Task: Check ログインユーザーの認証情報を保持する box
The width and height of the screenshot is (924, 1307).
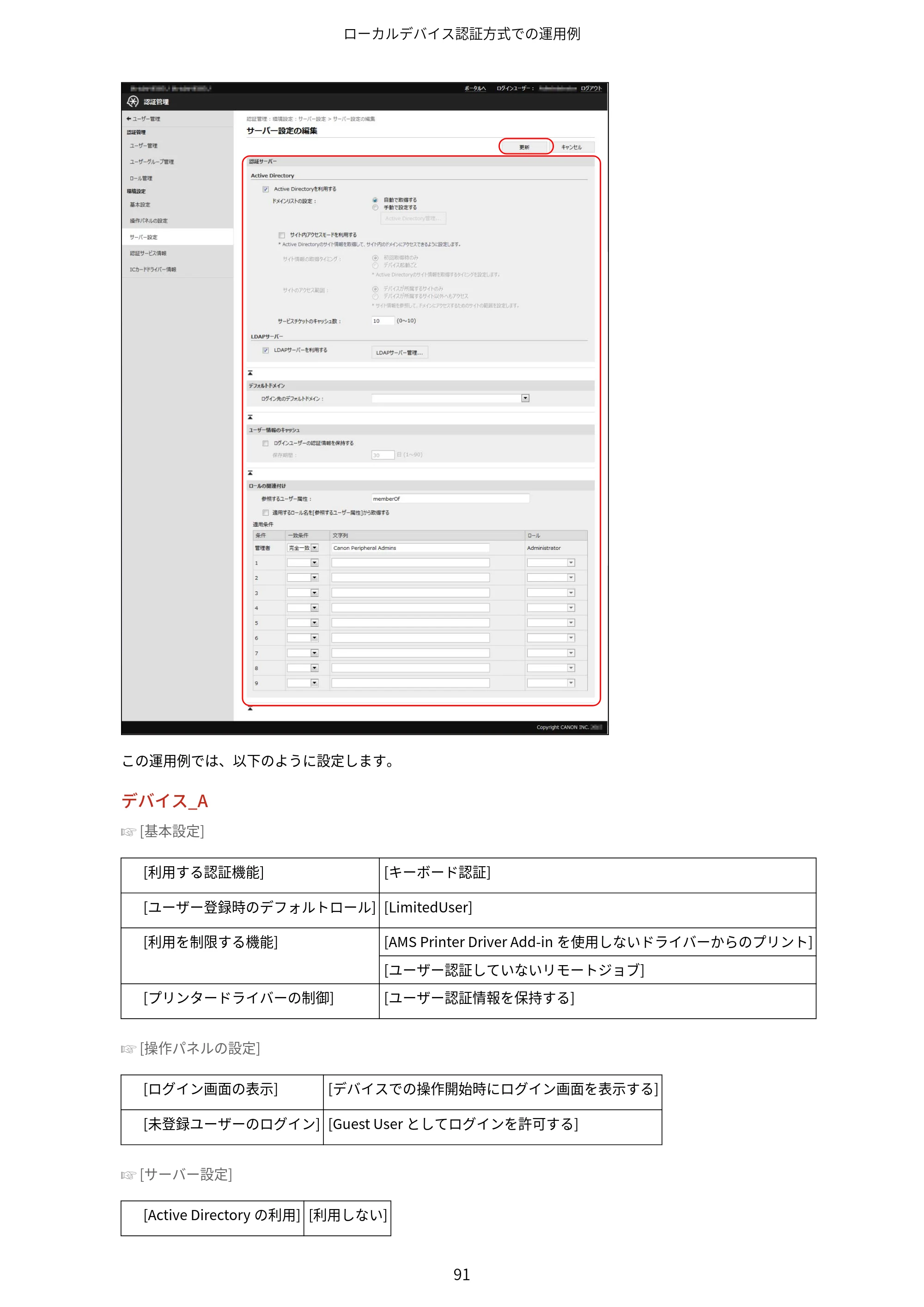Action: (265, 443)
